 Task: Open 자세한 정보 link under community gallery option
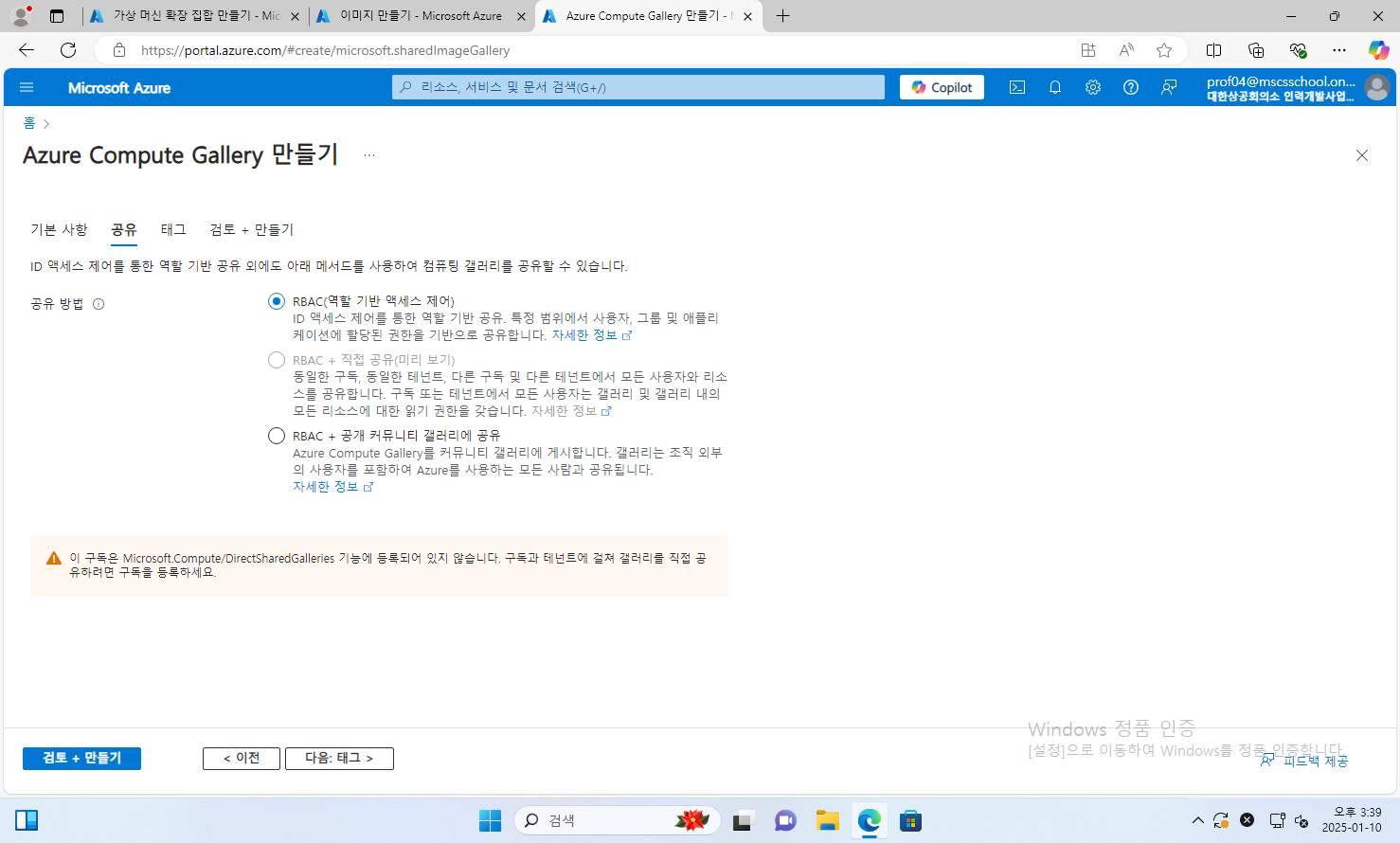(332, 487)
